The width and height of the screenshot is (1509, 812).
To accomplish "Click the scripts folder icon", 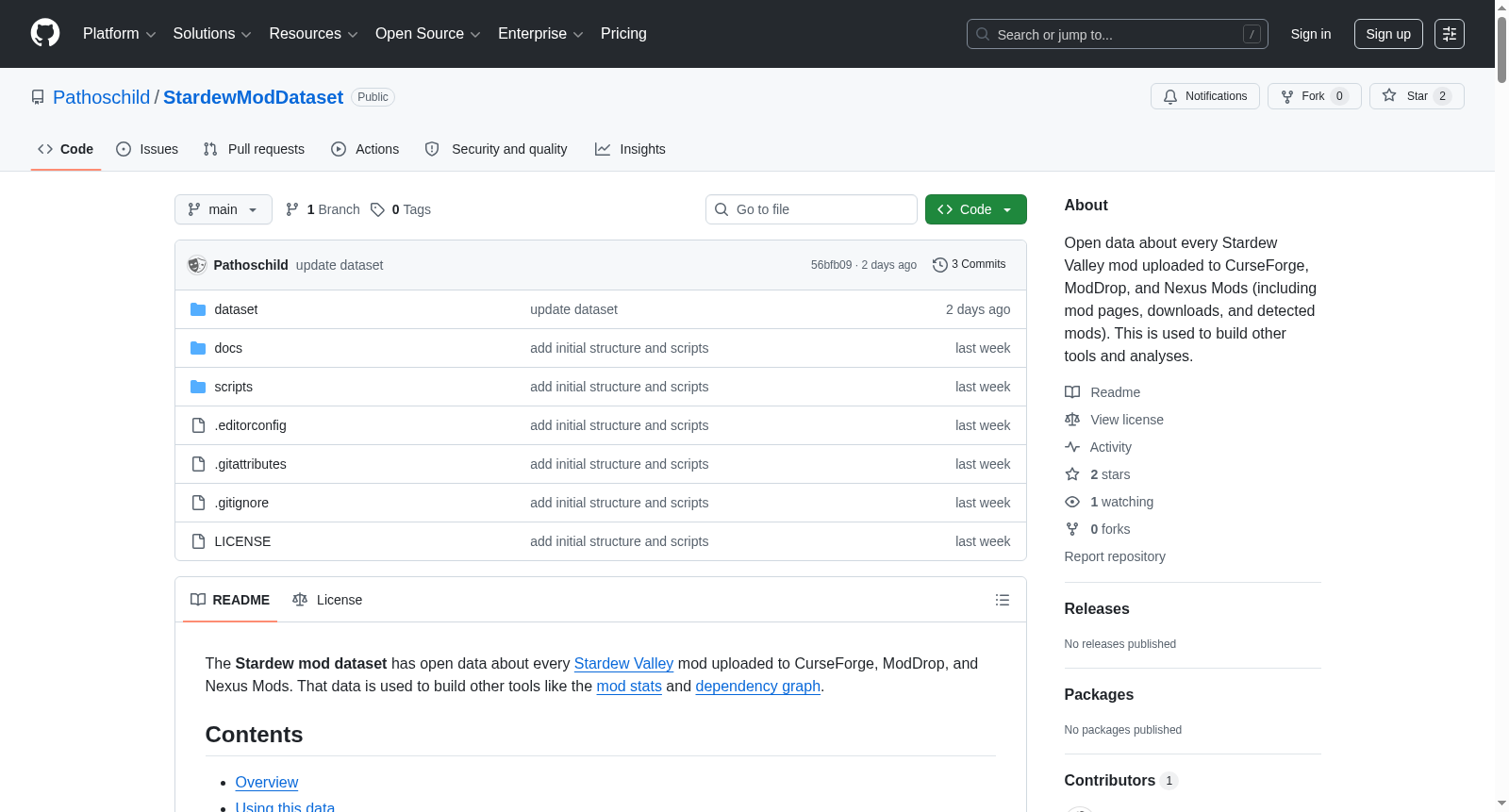I will (198, 387).
